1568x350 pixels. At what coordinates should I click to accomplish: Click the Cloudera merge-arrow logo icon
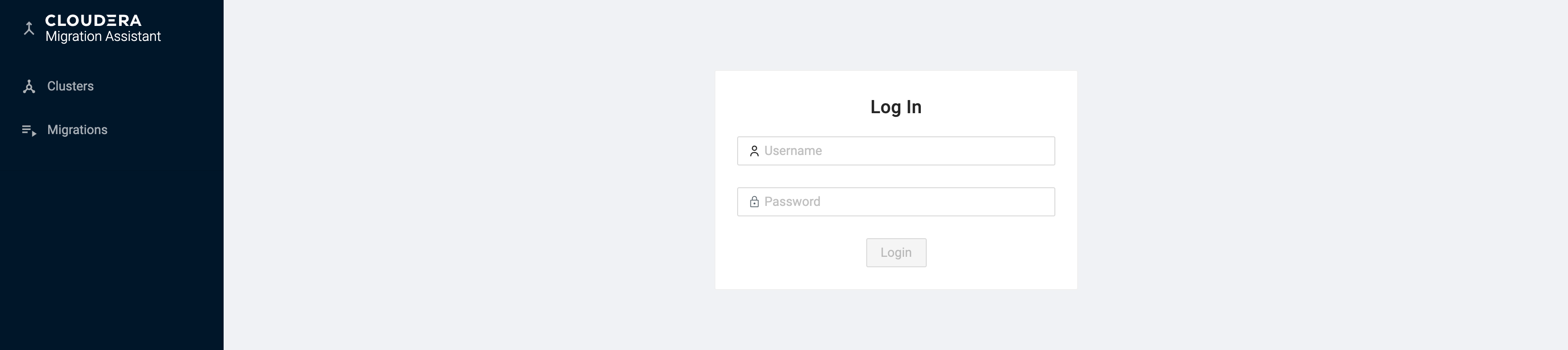point(29,28)
